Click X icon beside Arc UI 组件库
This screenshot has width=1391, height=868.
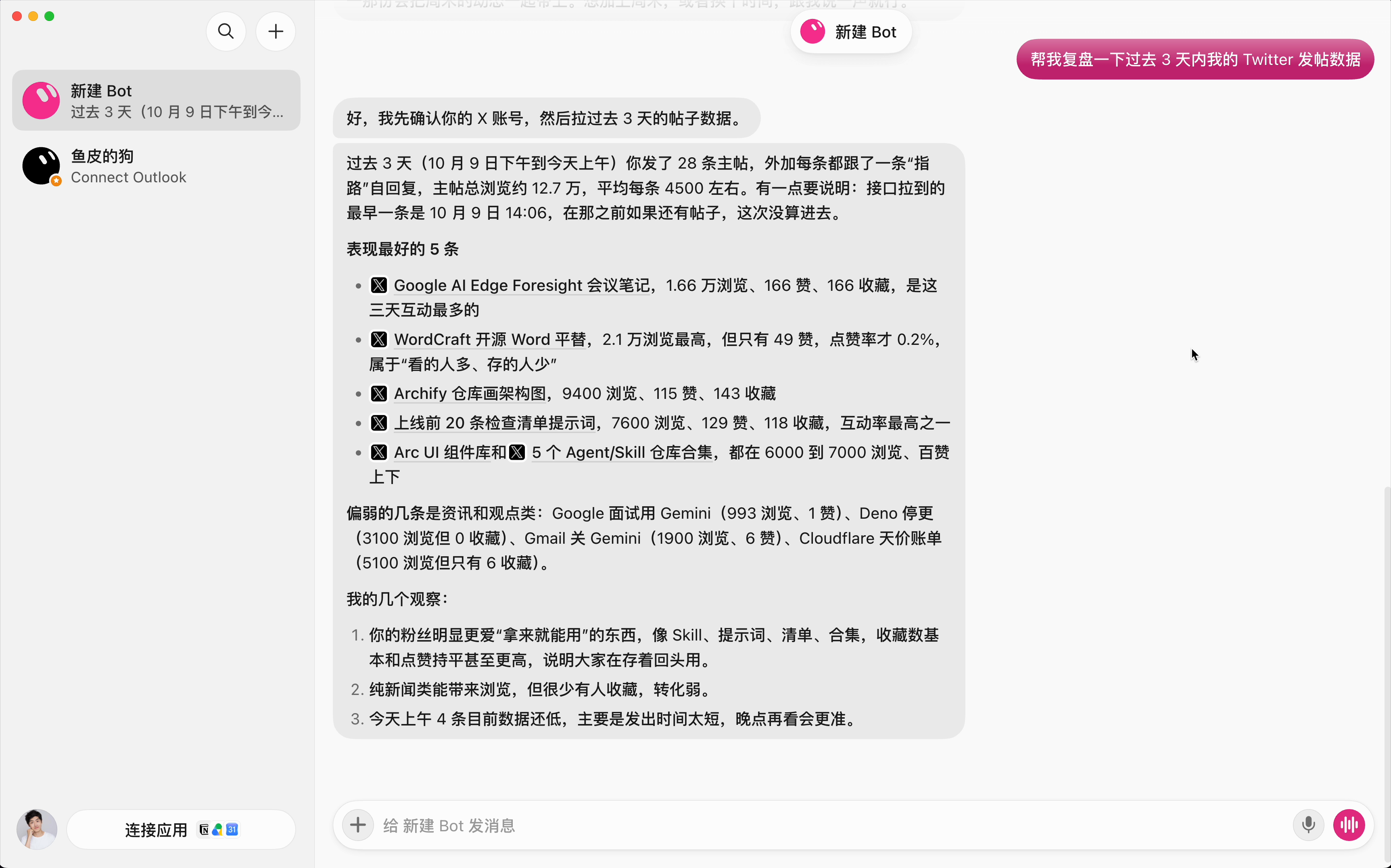(x=379, y=453)
